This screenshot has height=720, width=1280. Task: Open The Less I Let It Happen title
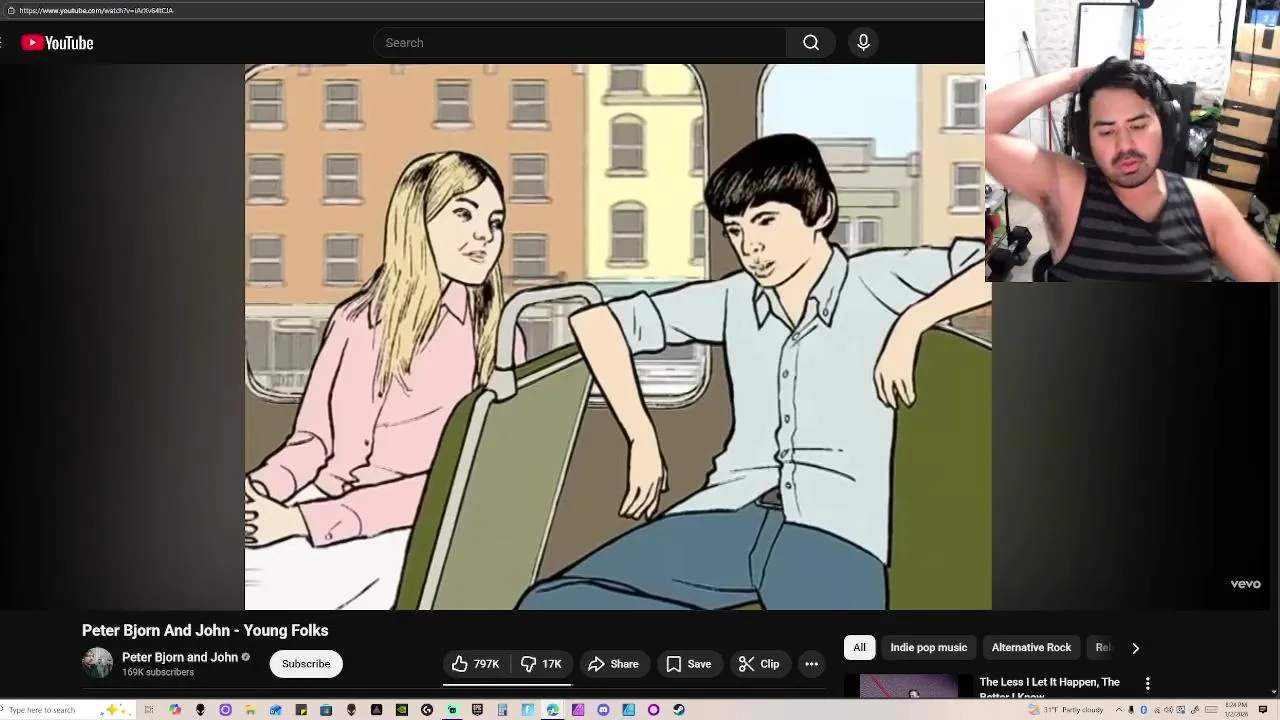[1050, 688]
